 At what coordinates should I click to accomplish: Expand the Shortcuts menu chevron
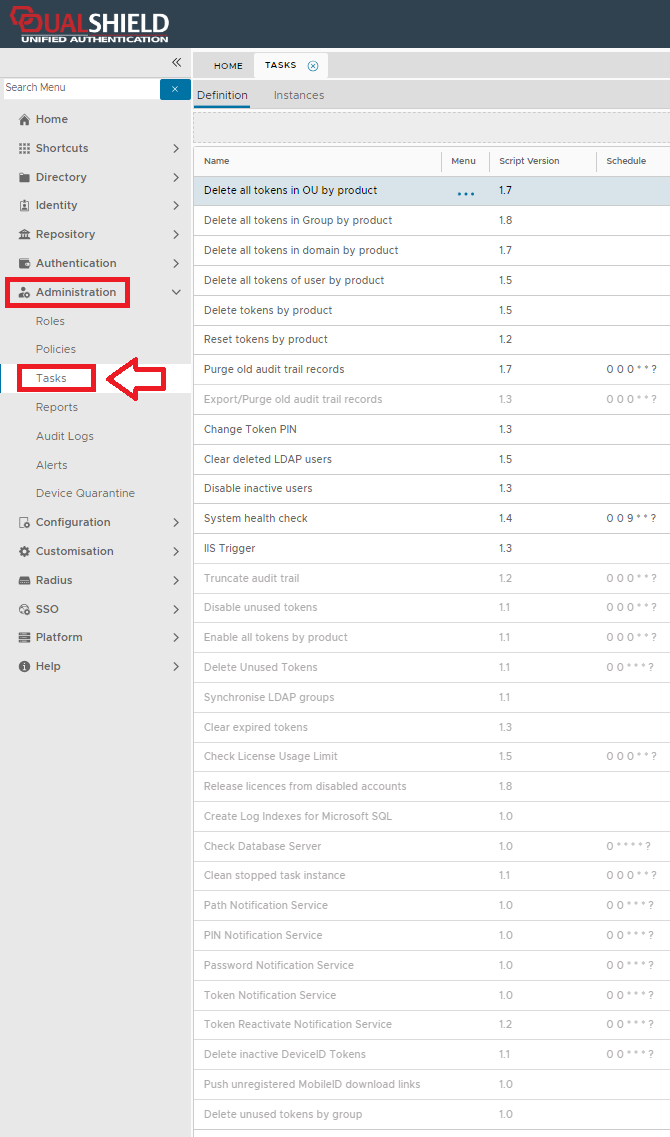(175, 148)
